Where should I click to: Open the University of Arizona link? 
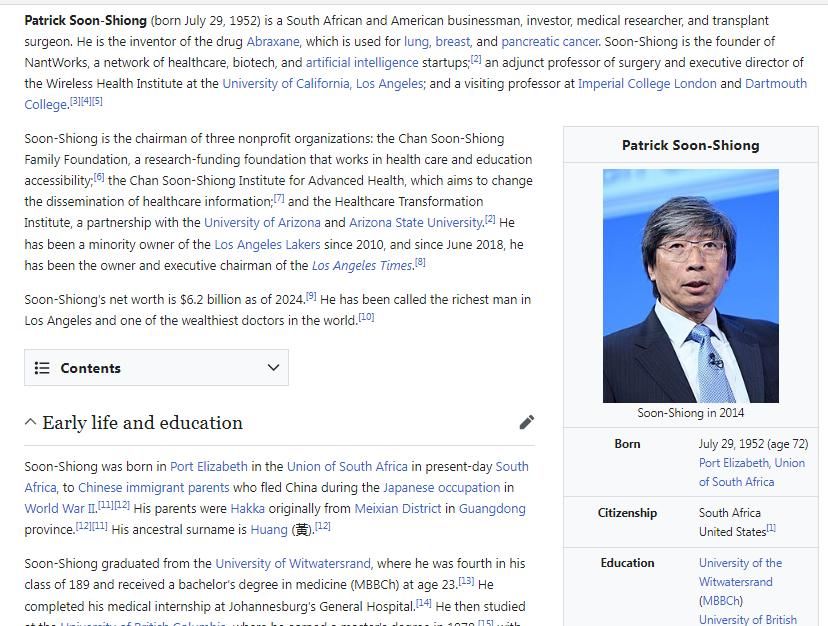coord(262,222)
